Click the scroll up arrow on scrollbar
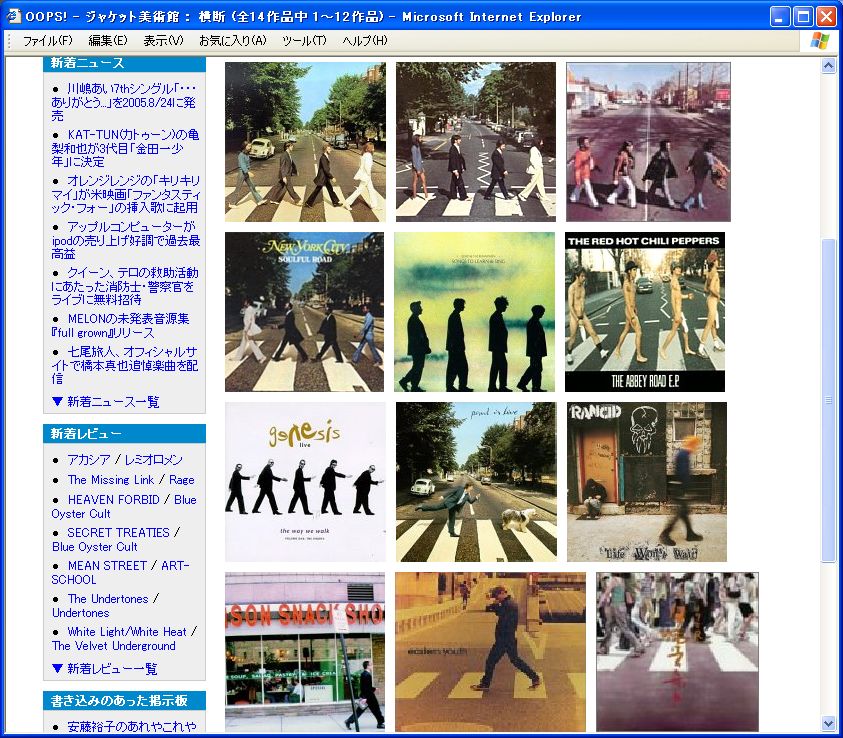The width and height of the screenshot is (843, 738). [x=828, y=66]
